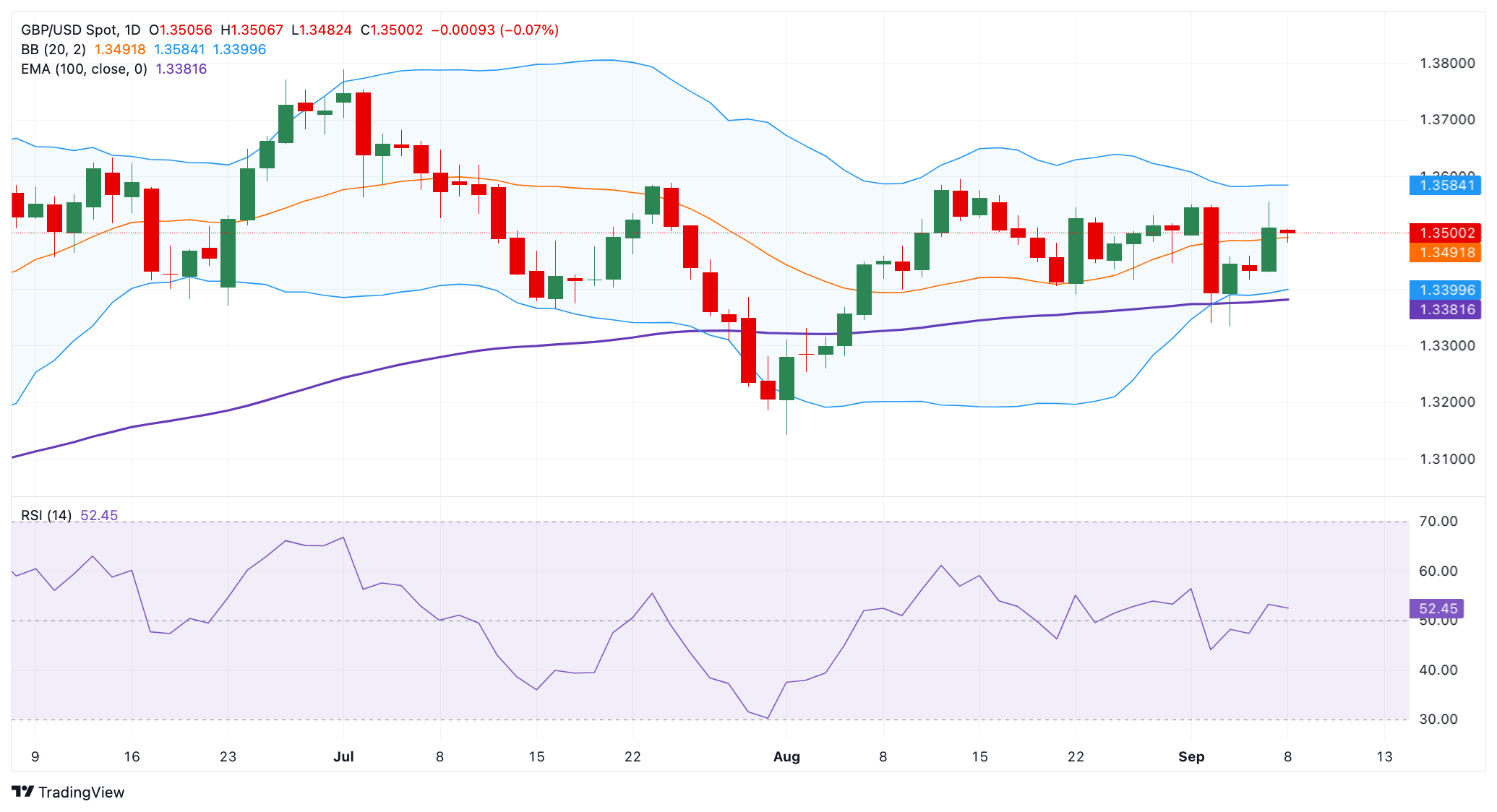Click the 1.35841 upper band price tag

coord(1445,185)
